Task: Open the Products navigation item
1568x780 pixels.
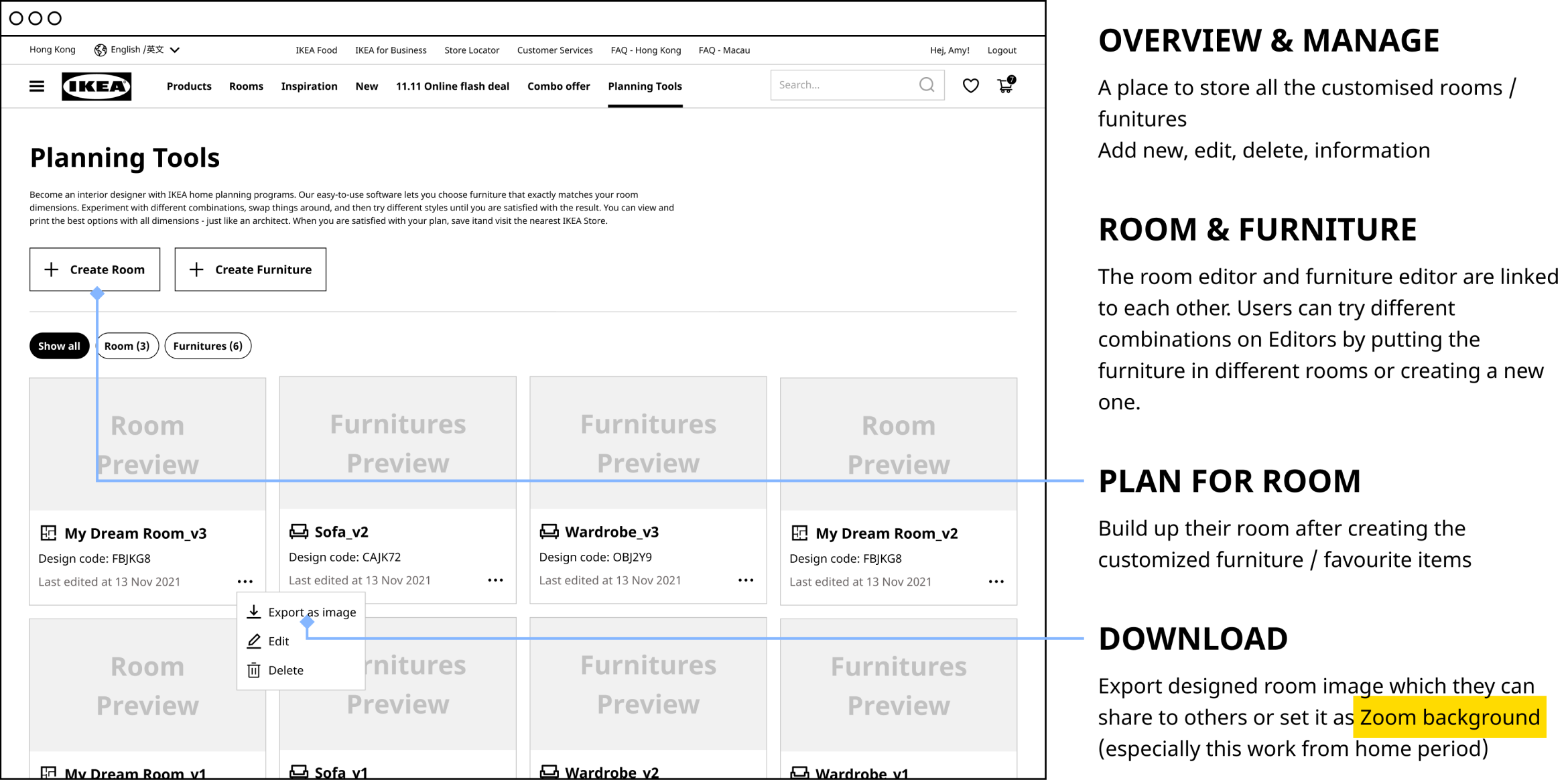Action: (189, 86)
